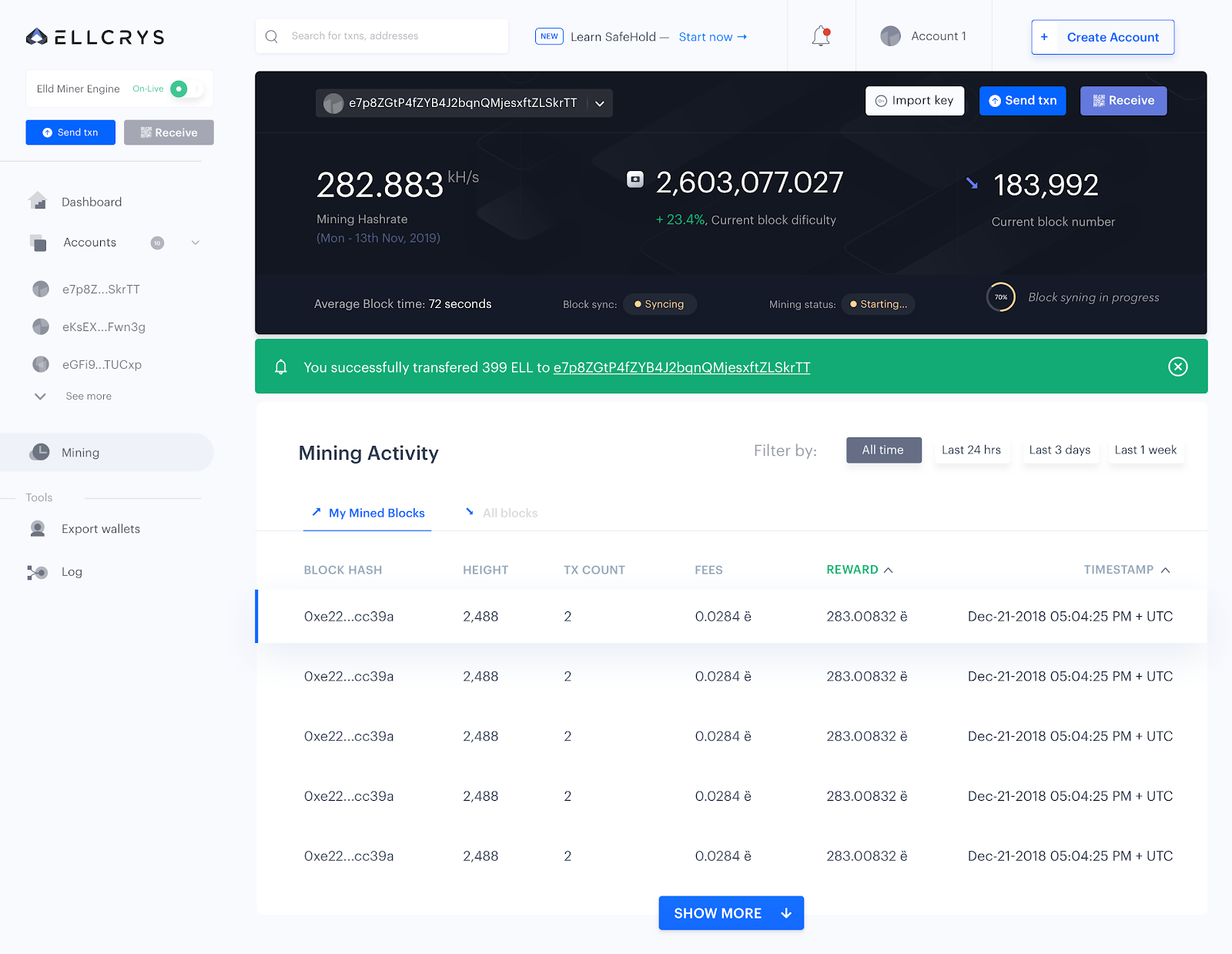1232x954 pixels.
Task: Open the Export wallets tool
Action: 101,529
